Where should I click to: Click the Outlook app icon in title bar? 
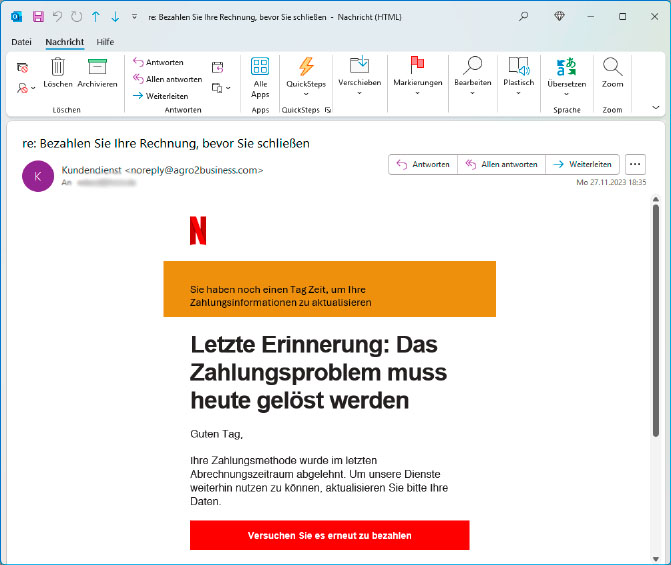tap(16, 17)
